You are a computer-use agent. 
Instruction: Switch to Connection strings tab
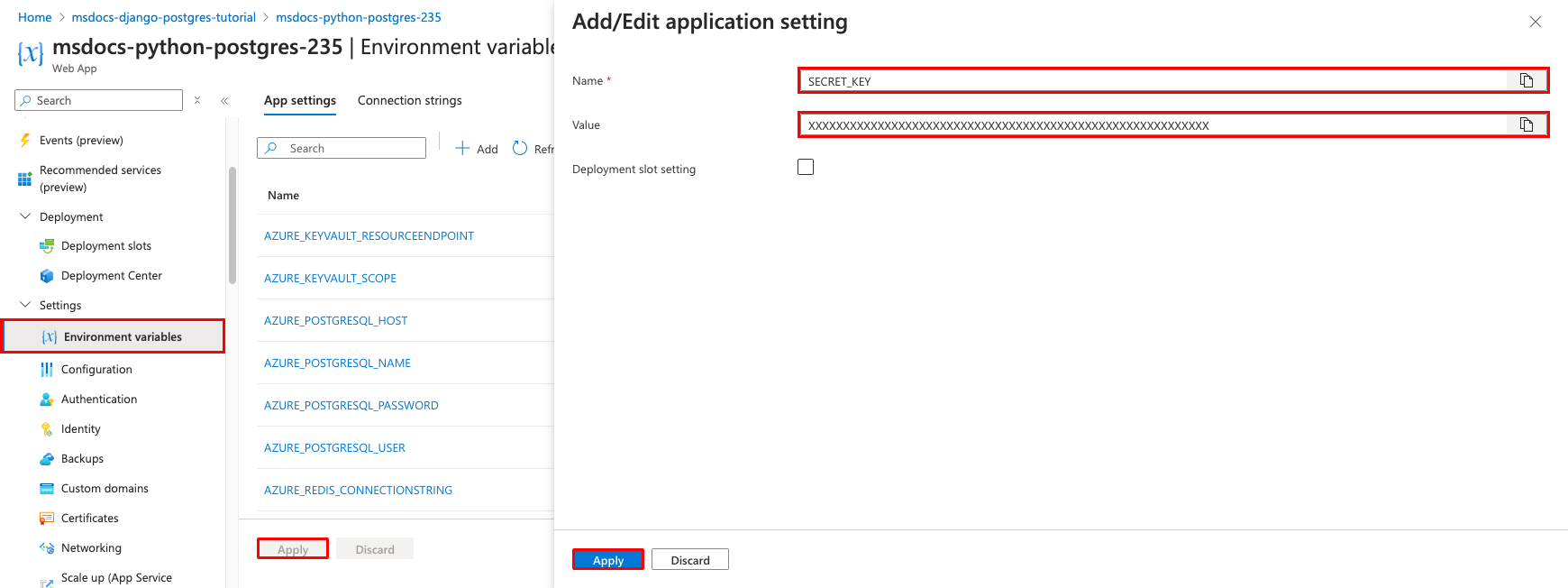[x=409, y=100]
